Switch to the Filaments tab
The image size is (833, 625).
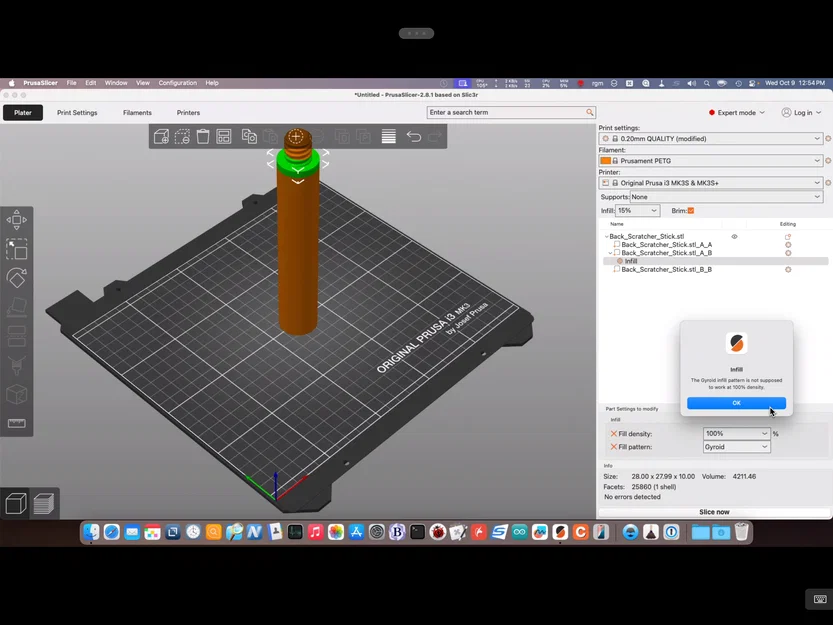tap(137, 113)
